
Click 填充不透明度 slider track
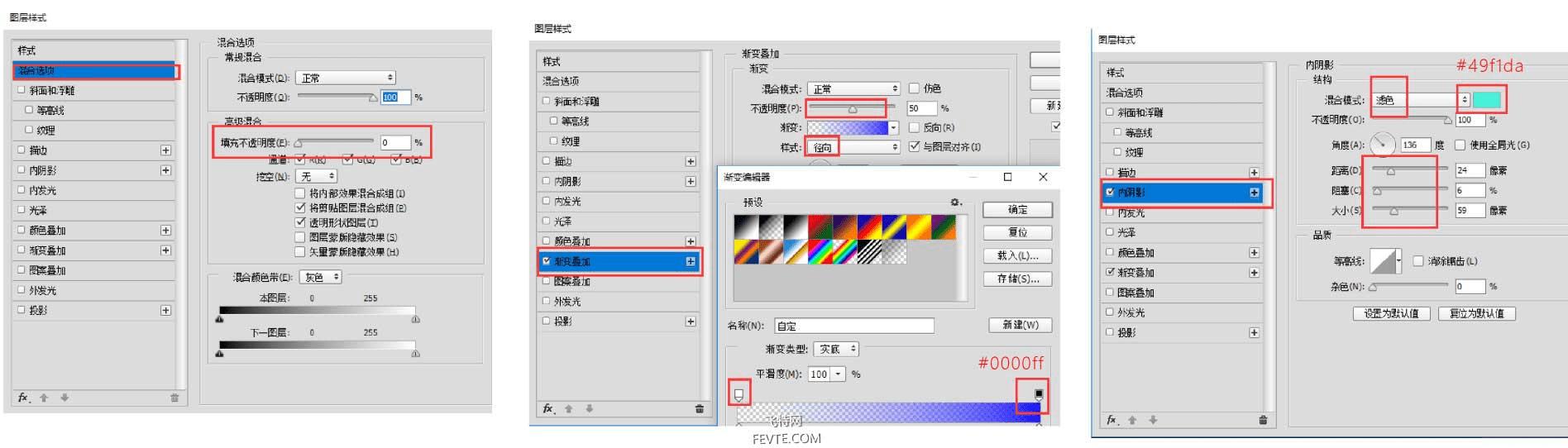(x=335, y=142)
